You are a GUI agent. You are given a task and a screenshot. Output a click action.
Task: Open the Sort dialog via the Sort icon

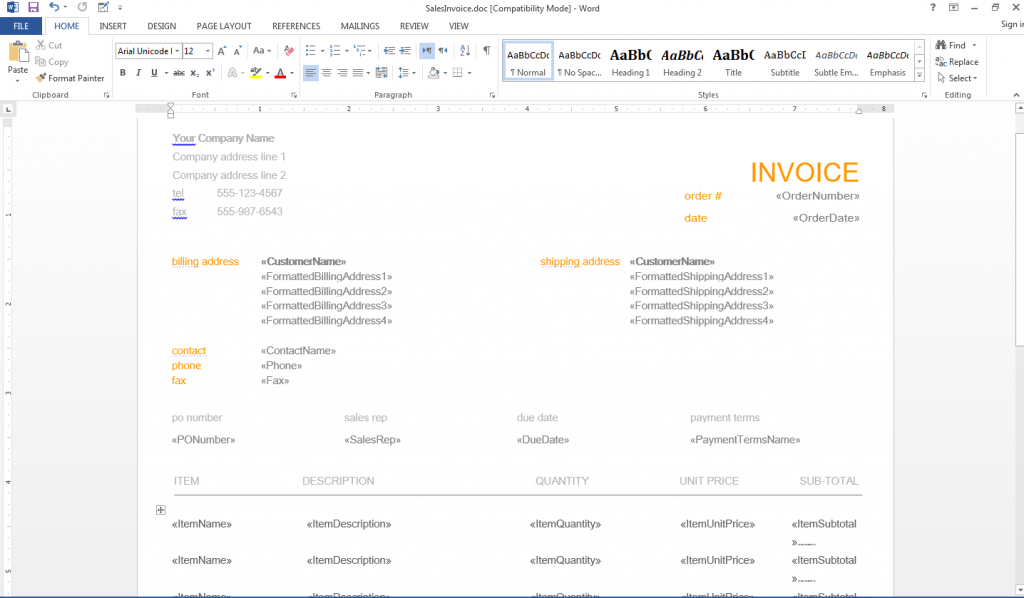point(465,50)
